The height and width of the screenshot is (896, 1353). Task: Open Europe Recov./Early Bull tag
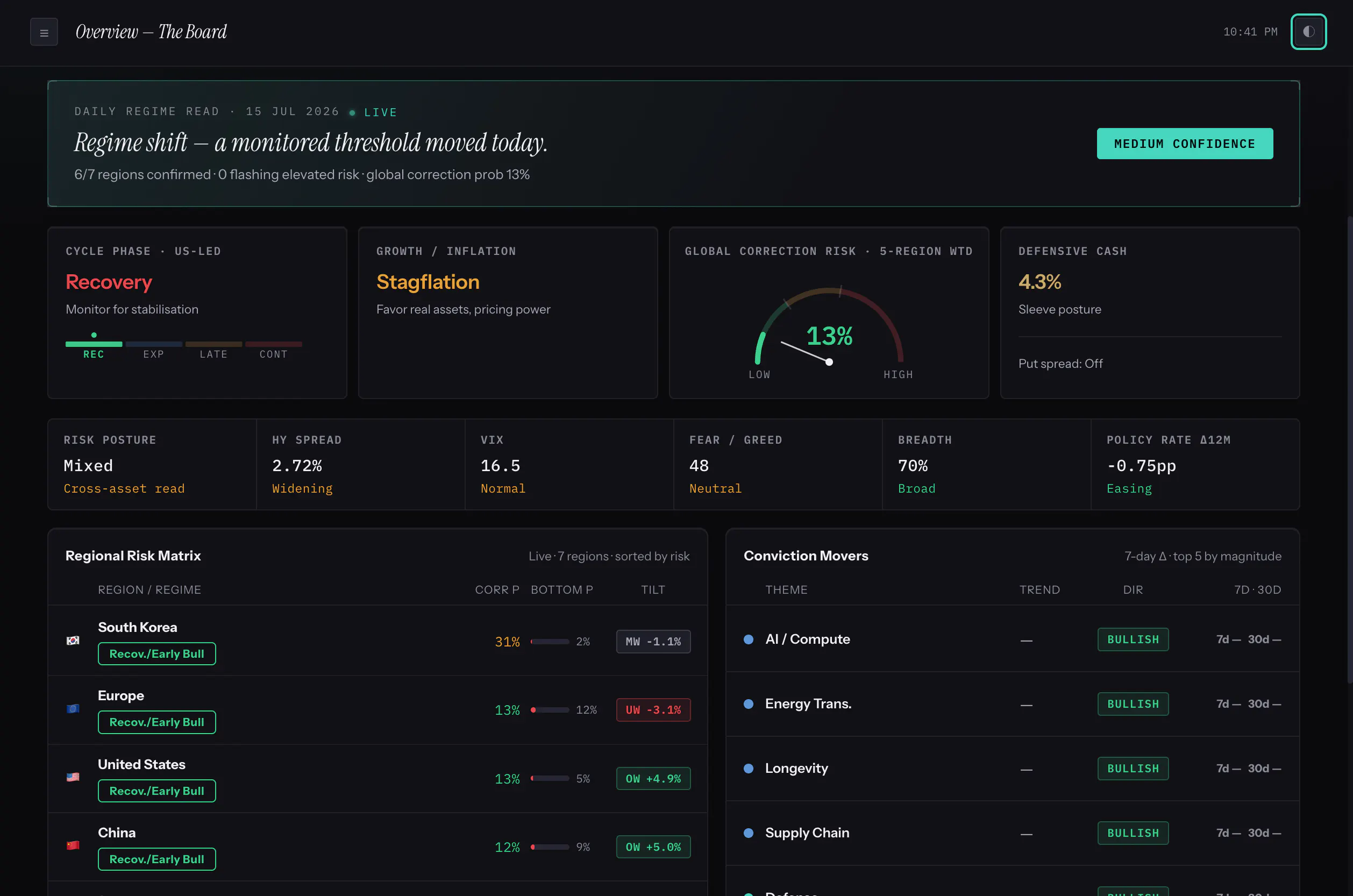pos(156,722)
